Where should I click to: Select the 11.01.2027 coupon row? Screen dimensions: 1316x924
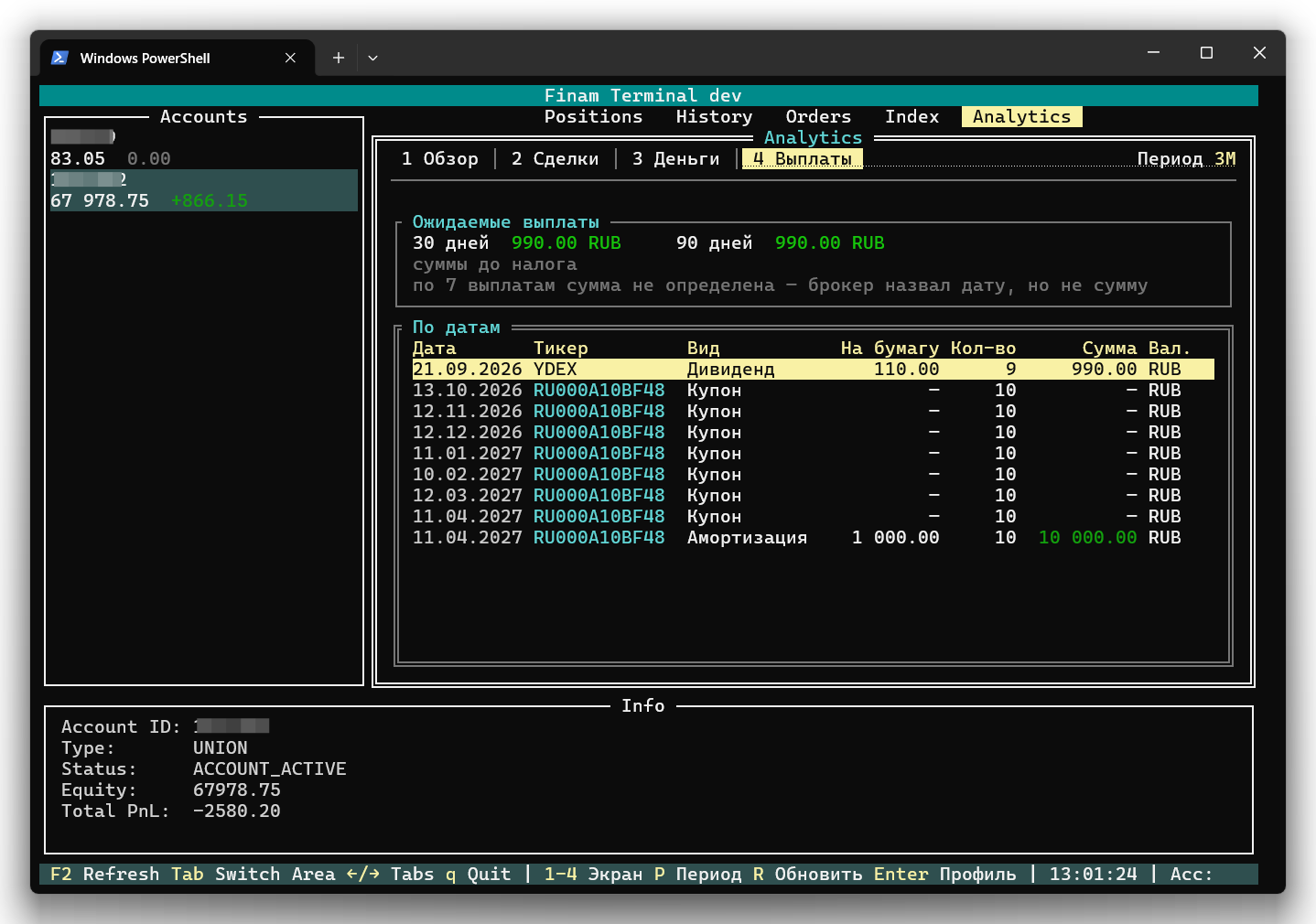[813, 454]
